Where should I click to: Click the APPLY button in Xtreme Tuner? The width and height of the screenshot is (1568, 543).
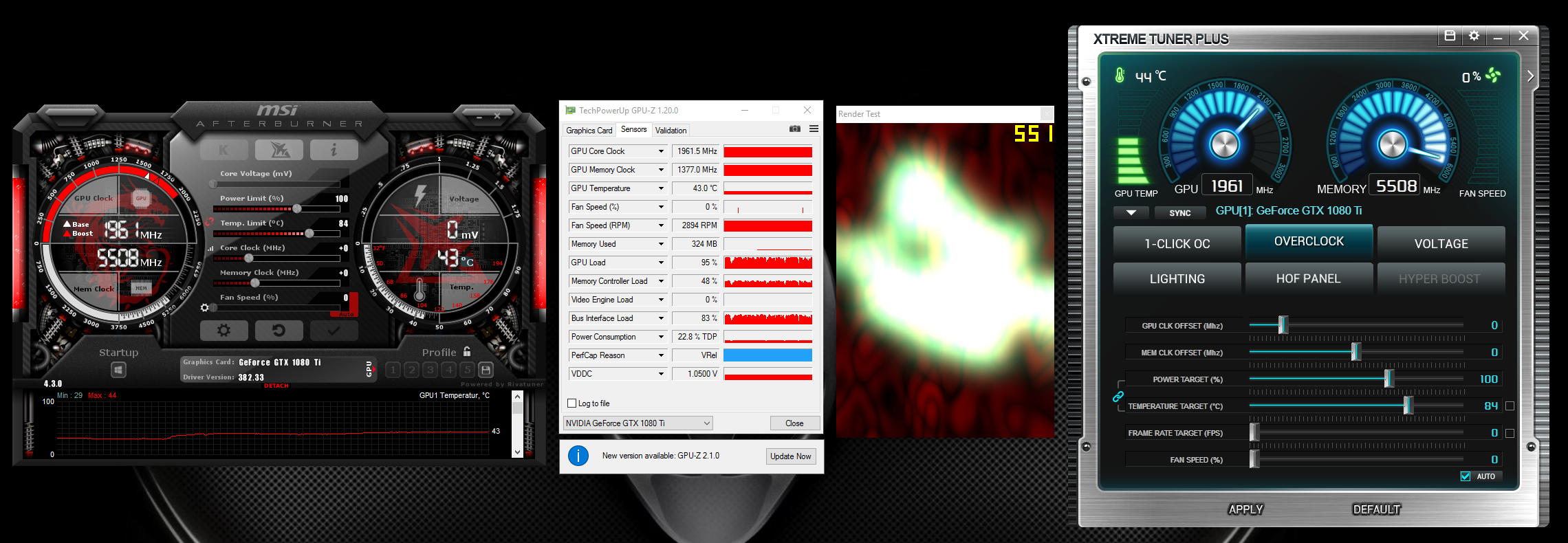click(x=1245, y=509)
